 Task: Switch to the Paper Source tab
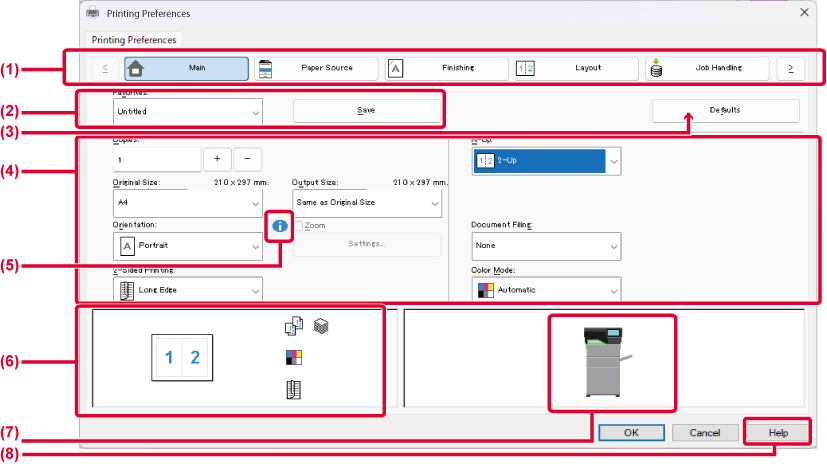[x=316, y=68]
